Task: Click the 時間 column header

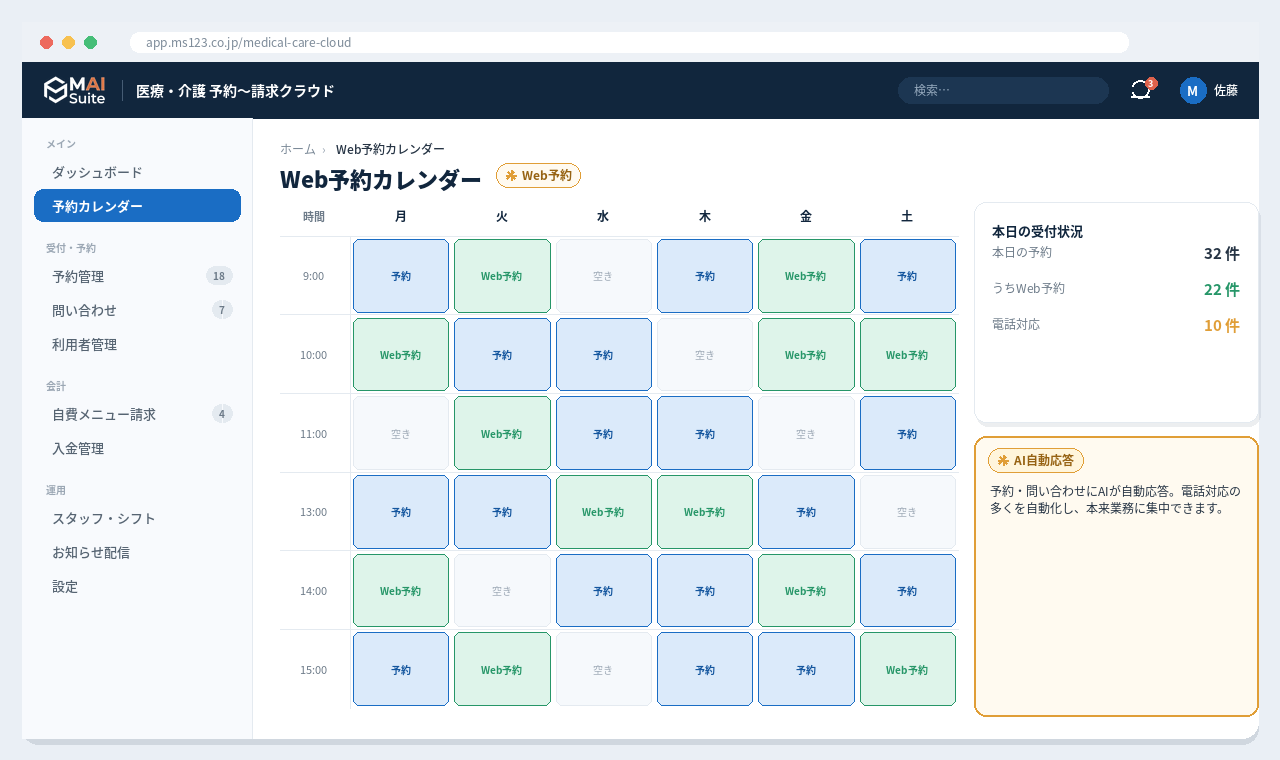Action: (x=314, y=216)
